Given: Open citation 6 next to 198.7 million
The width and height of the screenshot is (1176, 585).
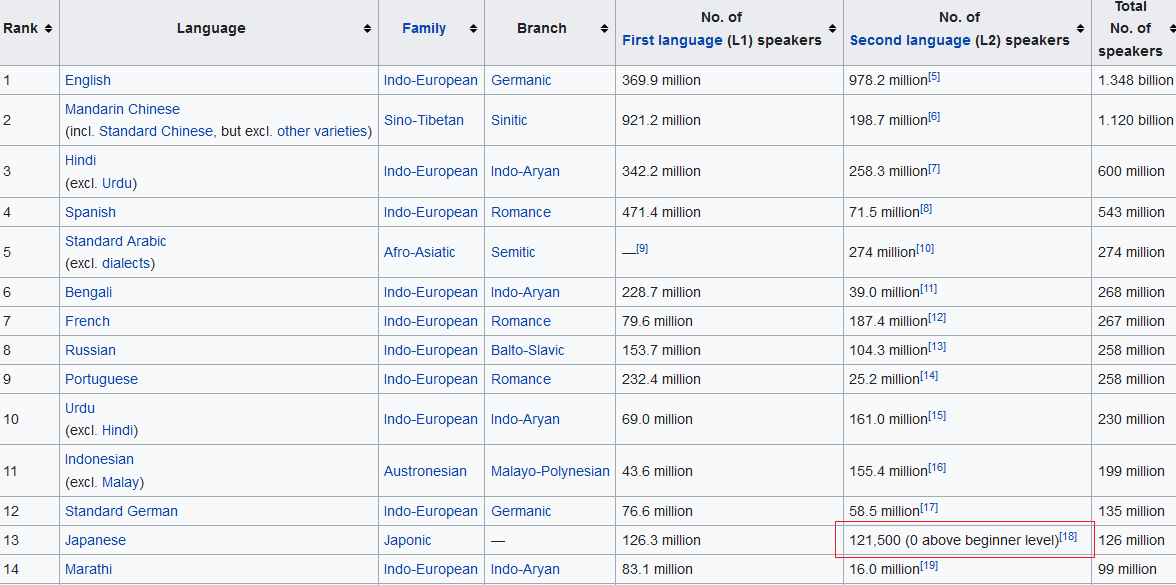Looking at the screenshot, I should 934,116.
